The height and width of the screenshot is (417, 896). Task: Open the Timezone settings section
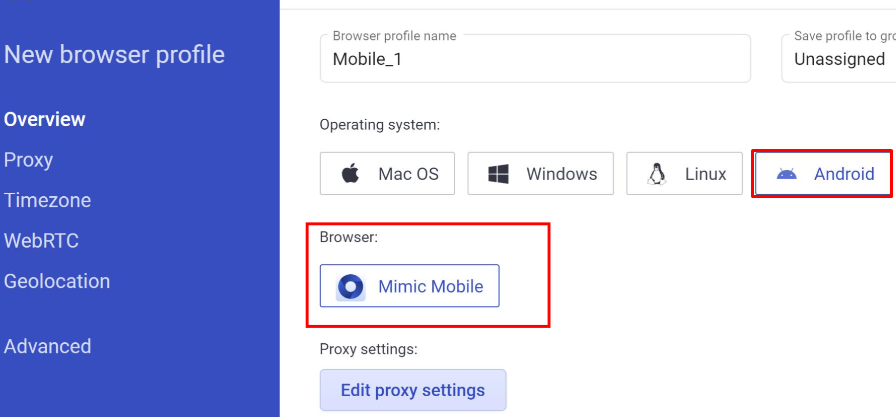[47, 201]
